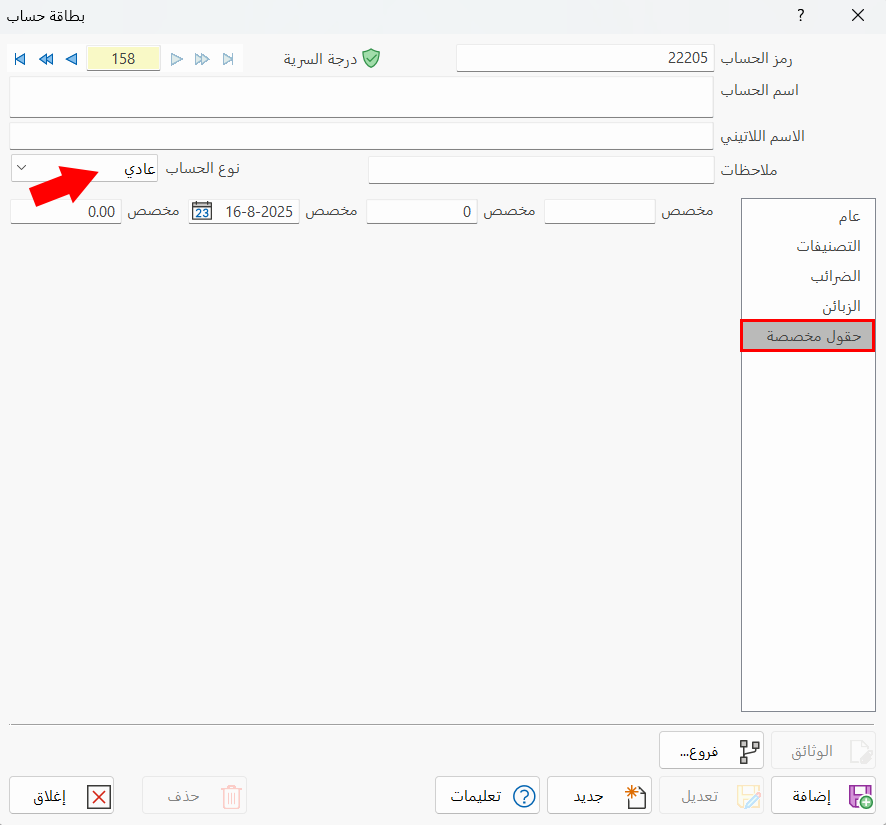Image resolution: width=886 pixels, height=825 pixels.
Task: Click the اسم الحساب account name field
Action: pos(361,97)
